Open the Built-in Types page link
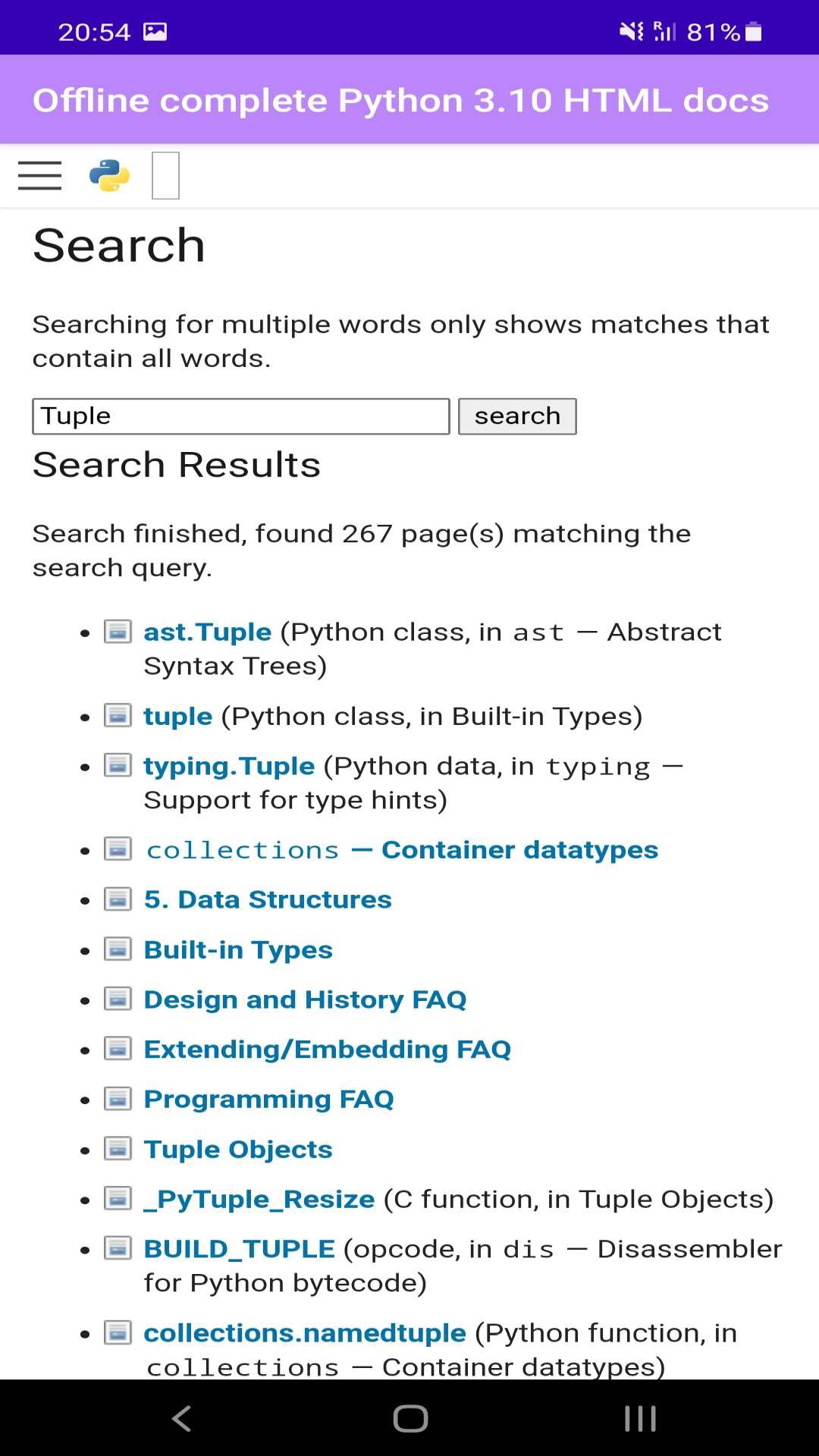The width and height of the screenshot is (819, 1456). (238, 949)
